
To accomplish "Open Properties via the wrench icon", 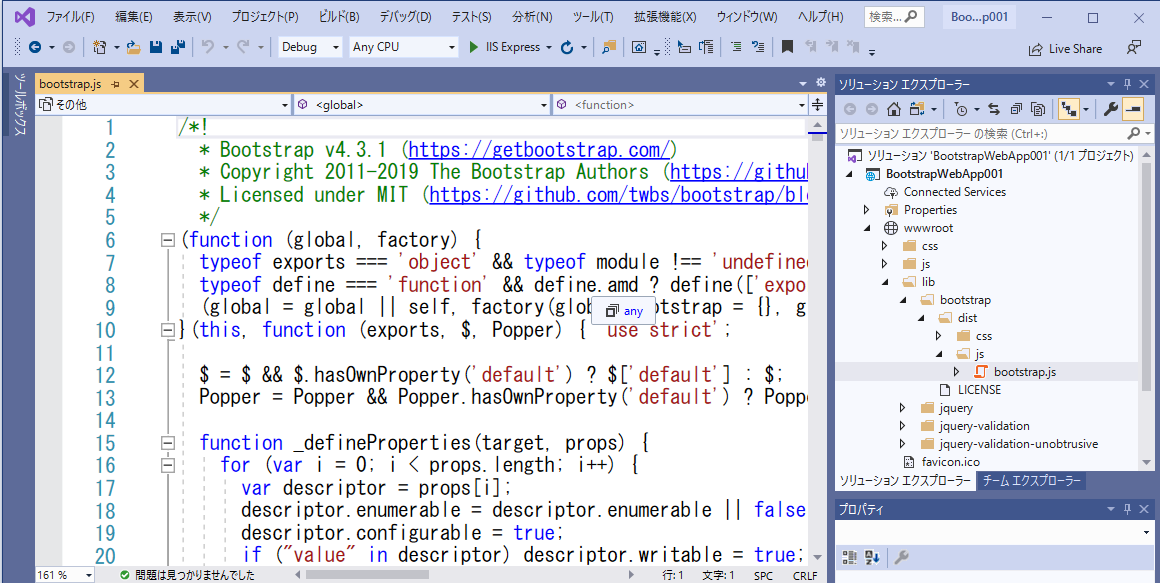I will (x=1112, y=109).
